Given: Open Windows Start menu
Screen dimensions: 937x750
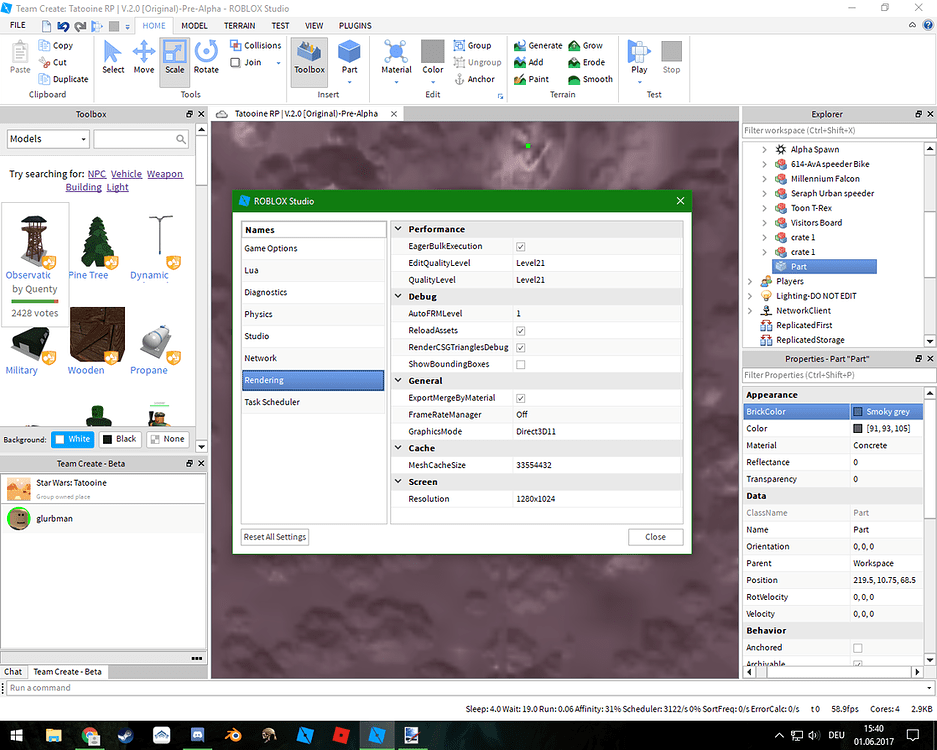Looking at the screenshot, I should pyautogui.click(x=17, y=735).
